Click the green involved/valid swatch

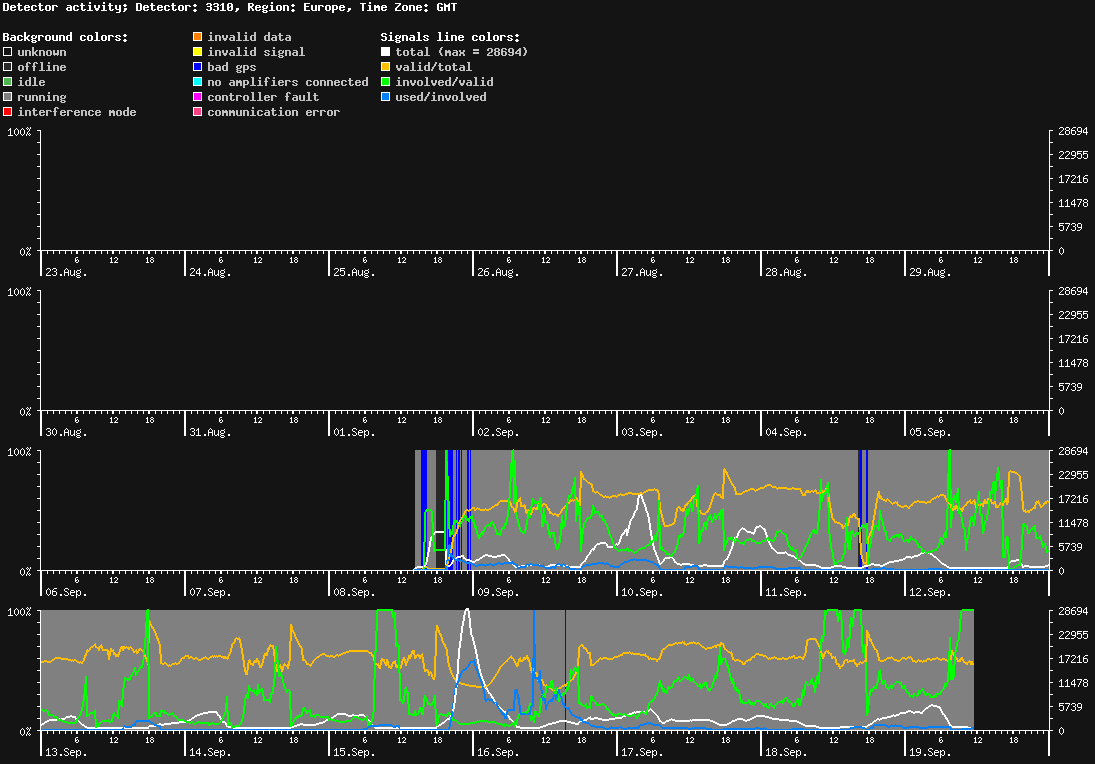385,82
